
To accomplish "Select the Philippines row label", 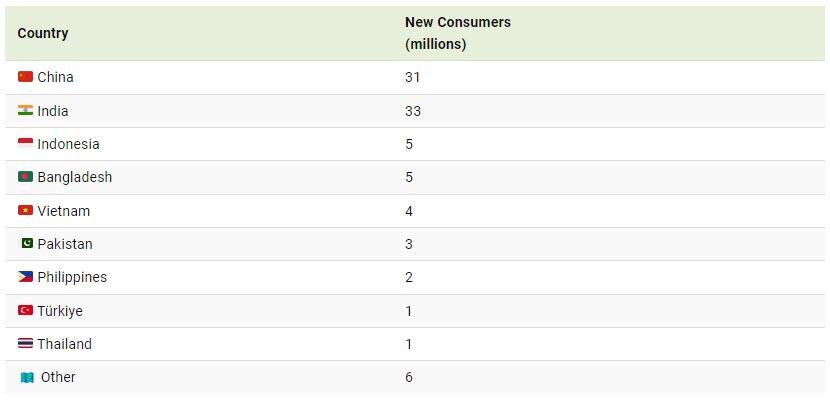I will 72,277.
